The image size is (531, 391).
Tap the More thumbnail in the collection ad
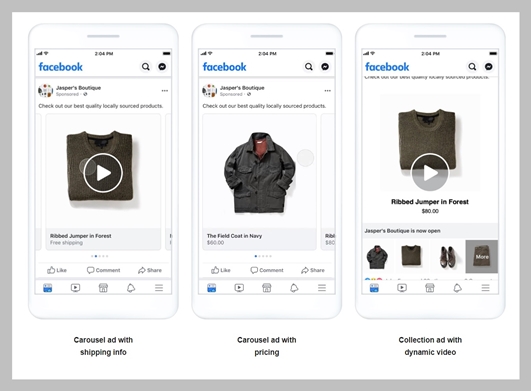click(x=482, y=257)
